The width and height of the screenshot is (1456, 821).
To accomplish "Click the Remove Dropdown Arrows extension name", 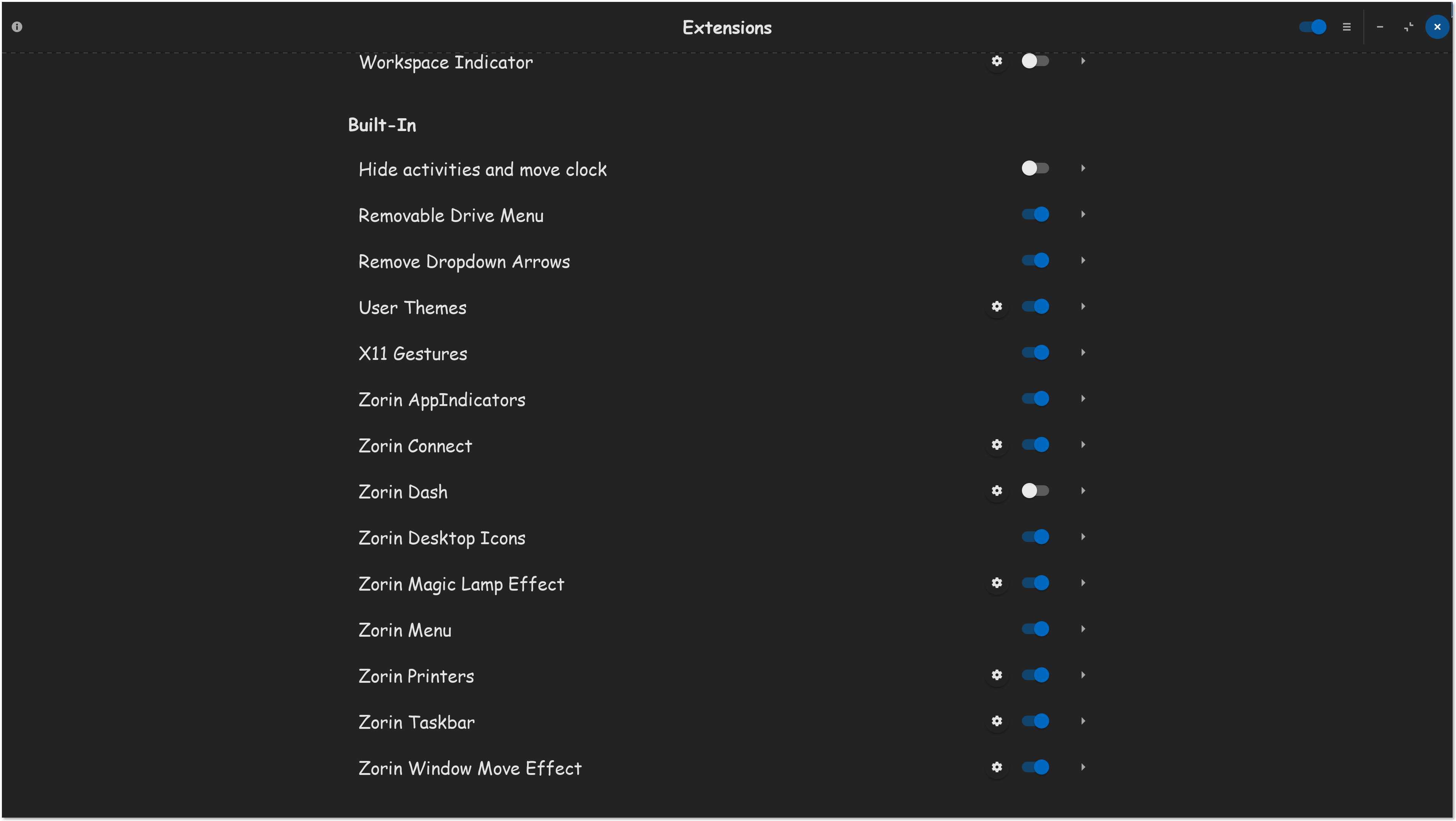I will (x=464, y=262).
